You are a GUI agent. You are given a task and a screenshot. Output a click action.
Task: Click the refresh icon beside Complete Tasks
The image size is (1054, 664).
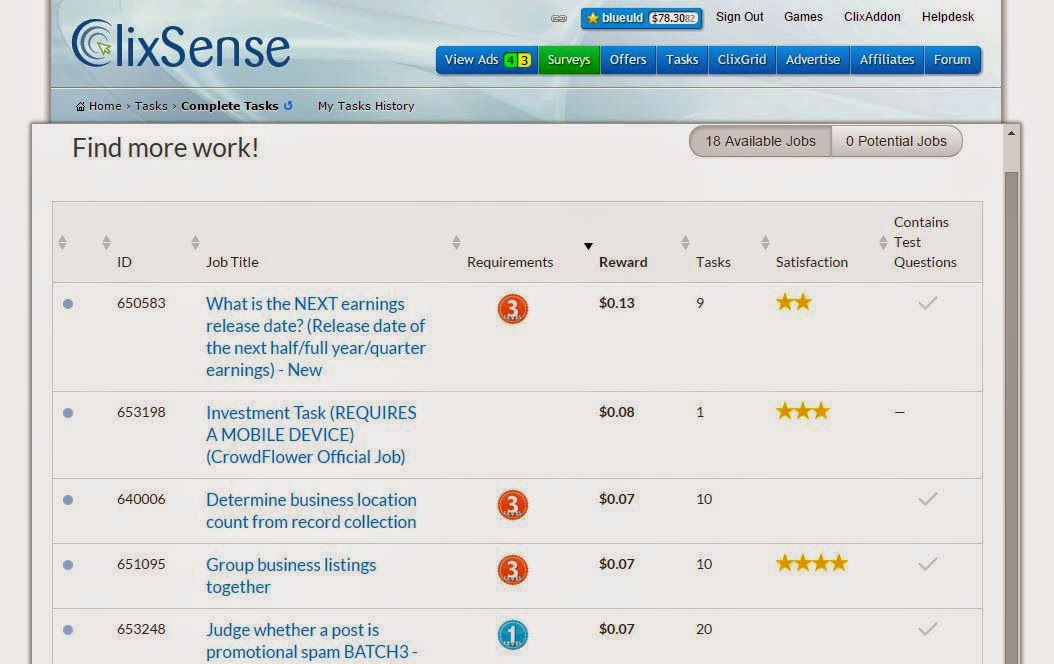pos(288,106)
